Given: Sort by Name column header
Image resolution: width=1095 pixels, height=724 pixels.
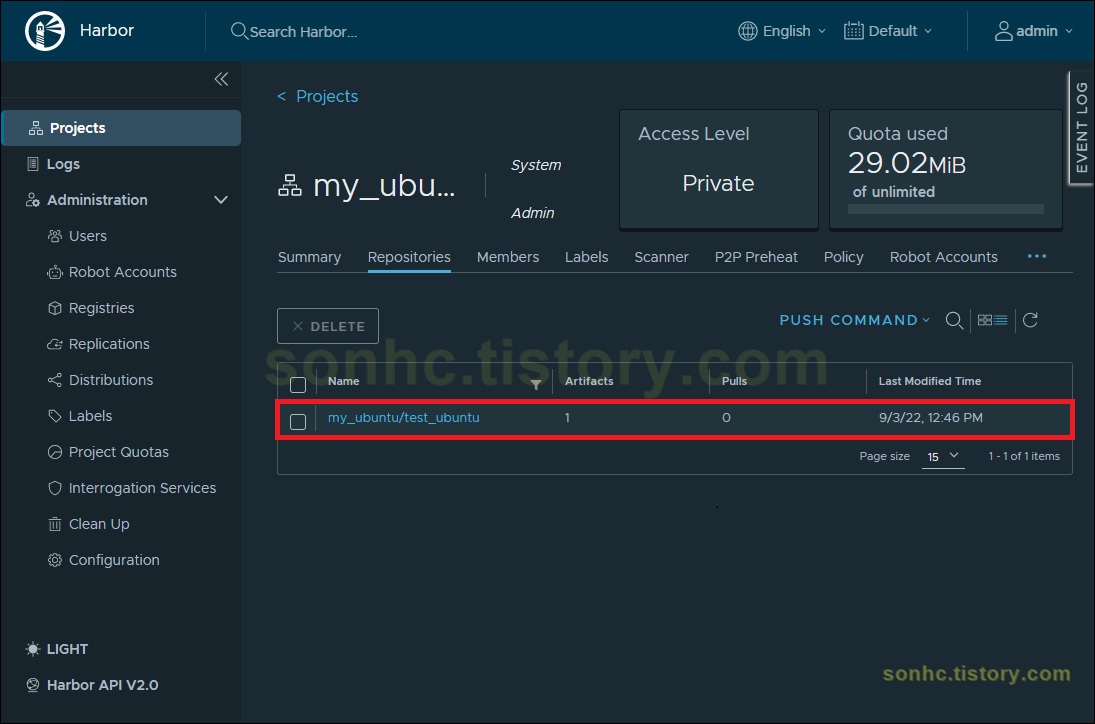Looking at the screenshot, I should tap(344, 381).
